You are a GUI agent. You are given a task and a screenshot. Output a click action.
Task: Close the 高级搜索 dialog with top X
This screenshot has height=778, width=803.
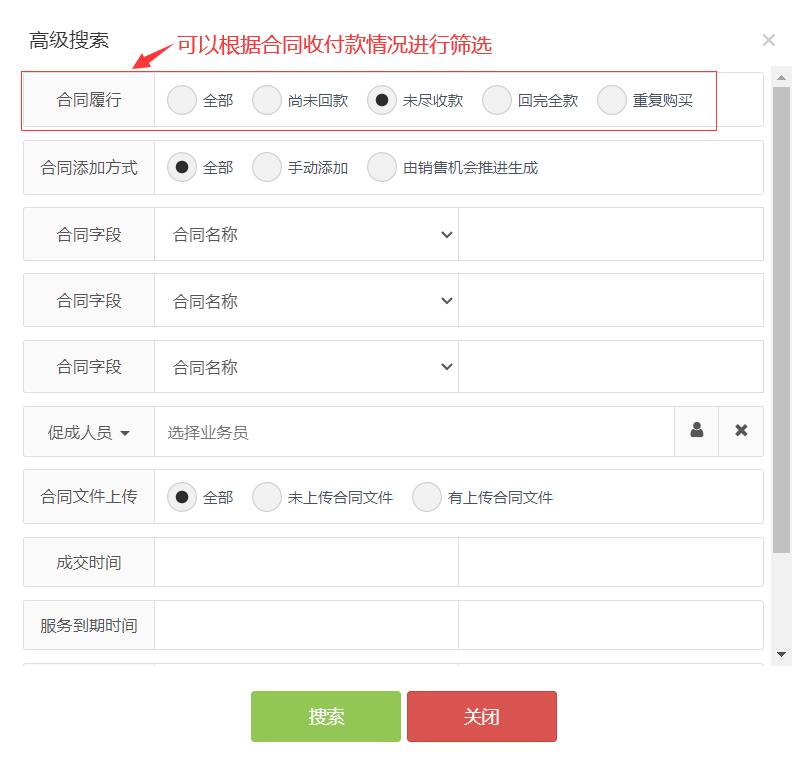coord(768,40)
